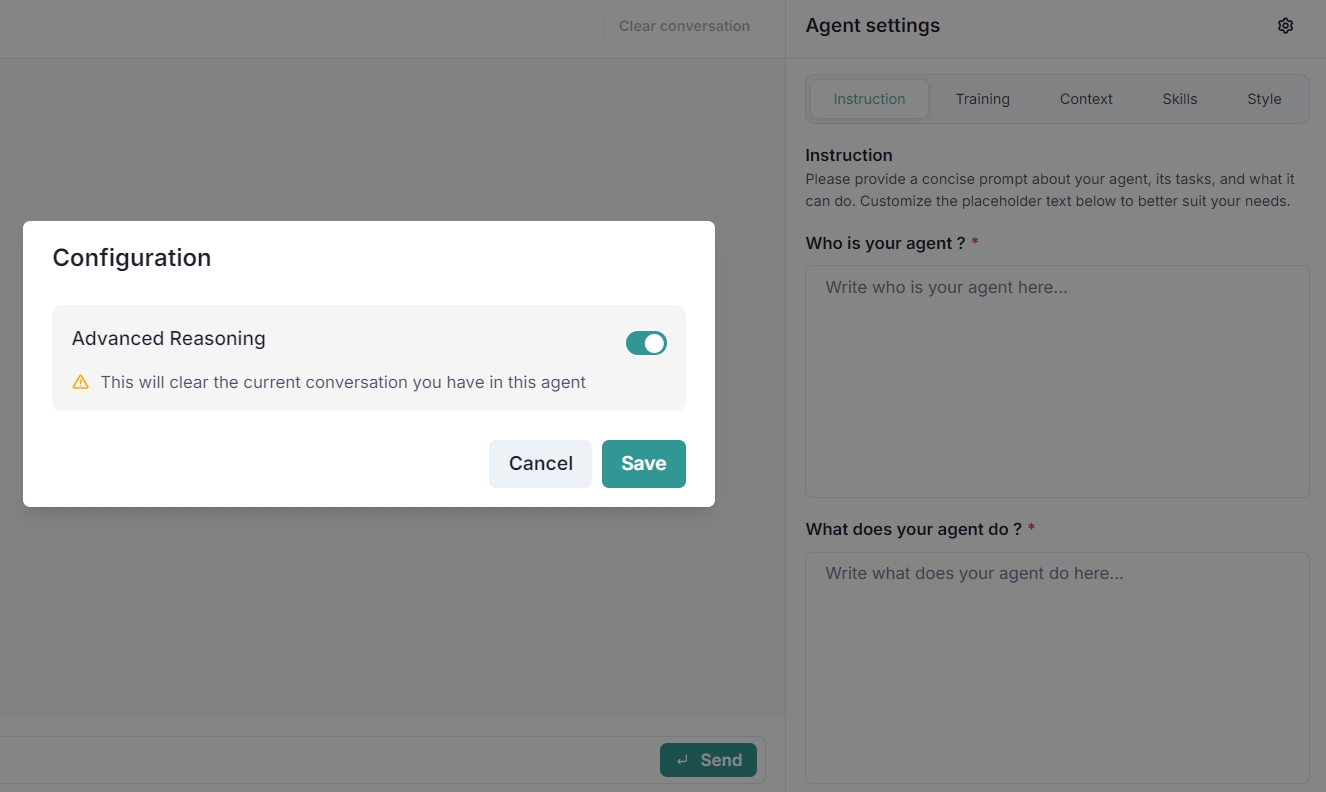The image size is (1326, 792).
Task: Click the Configuration dialog title
Action: coord(132,258)
